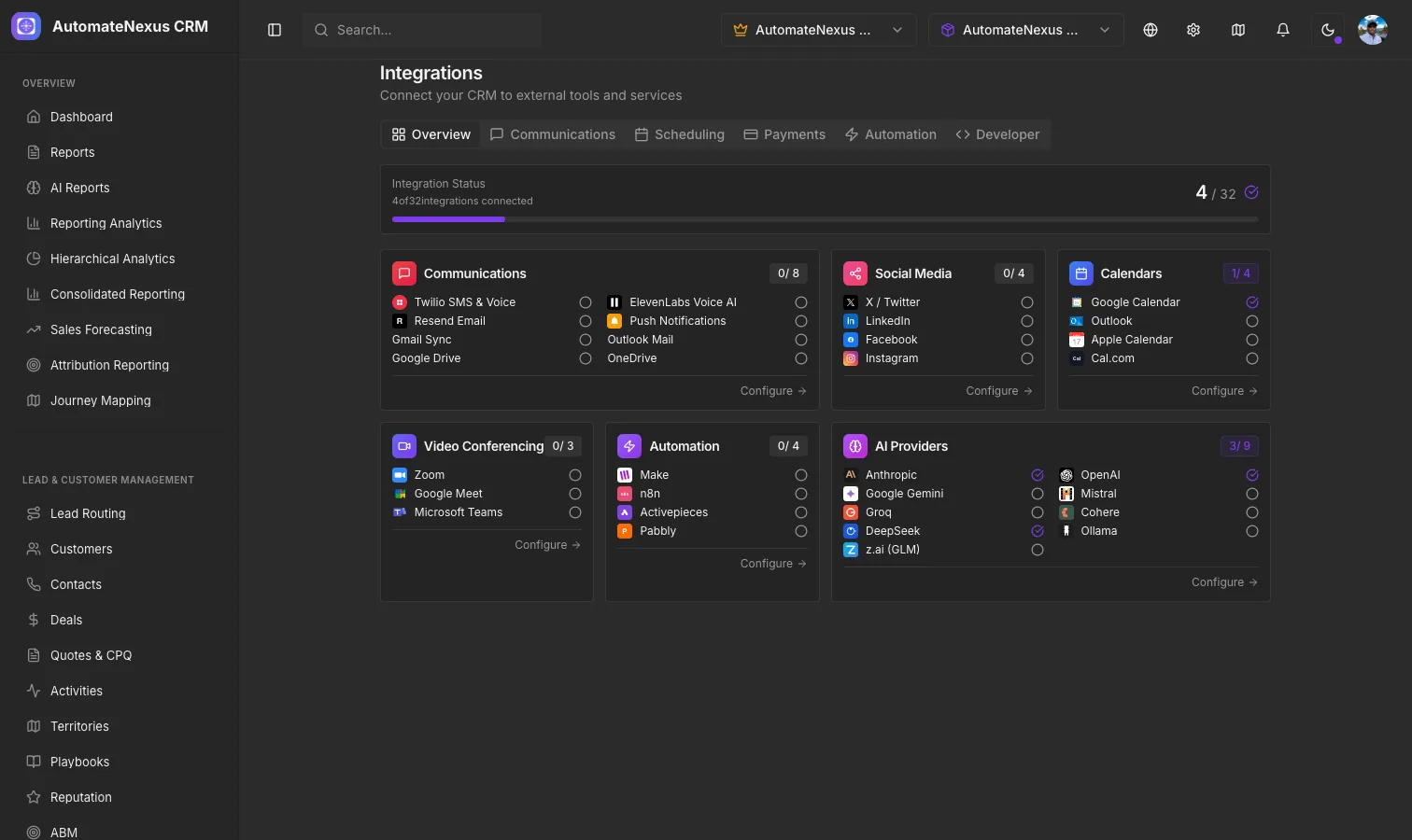The image size is (1412, 840).
Task: Toggle Google Drive status circle
Action: 586,358
